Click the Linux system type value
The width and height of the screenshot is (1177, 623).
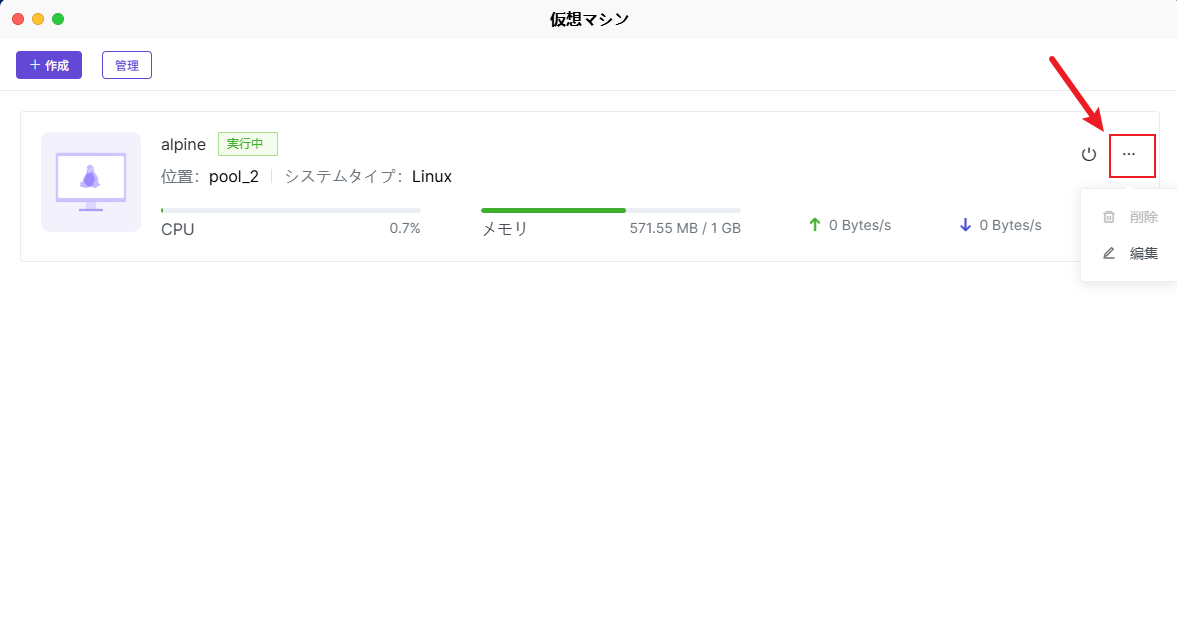(432, 176)
